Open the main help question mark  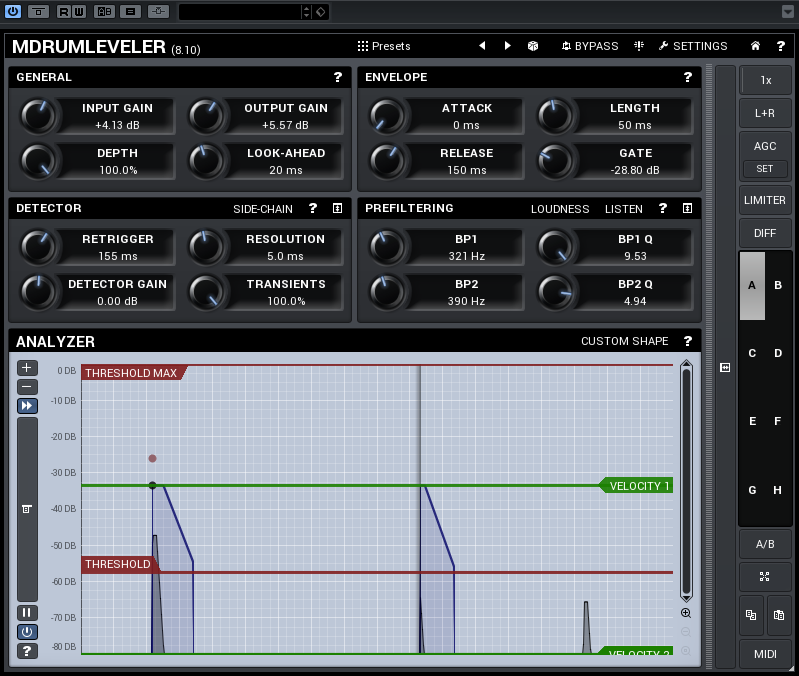(781, 46)
